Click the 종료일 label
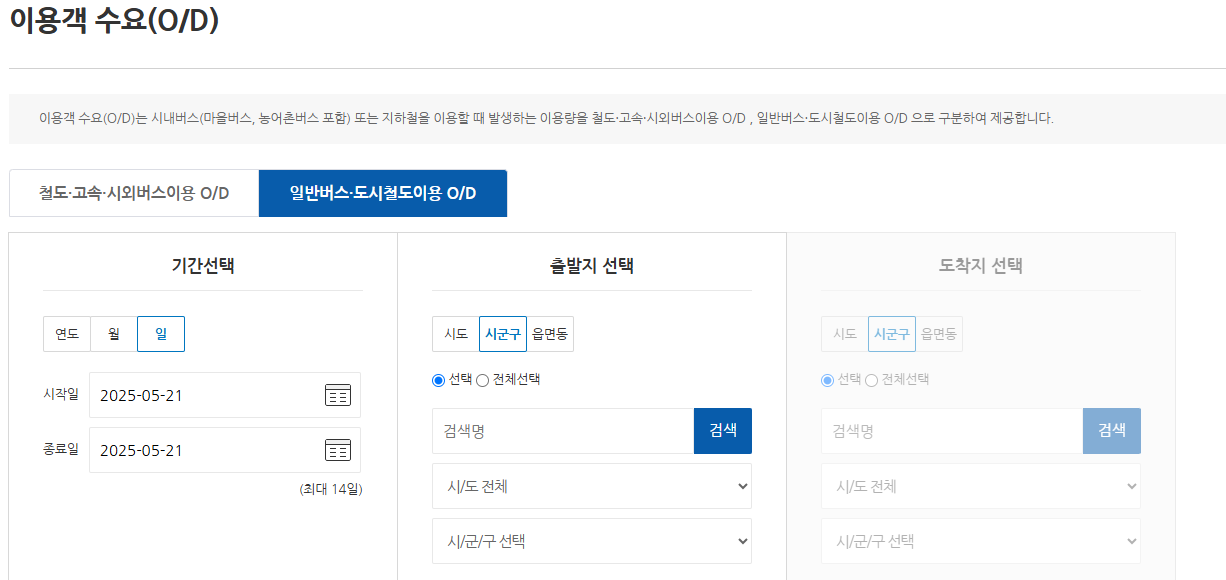The width and height of the screenshot is (1226, 580). pos(60,449)
